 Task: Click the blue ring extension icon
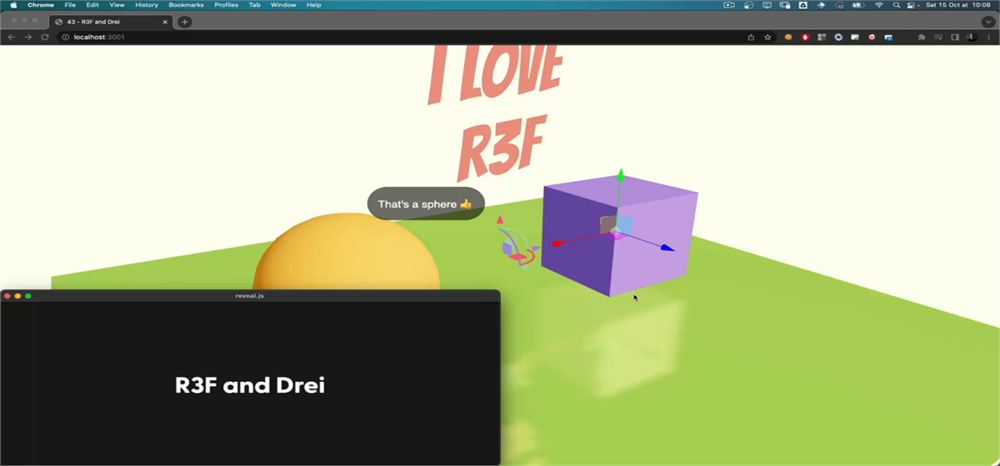[838, 37]
